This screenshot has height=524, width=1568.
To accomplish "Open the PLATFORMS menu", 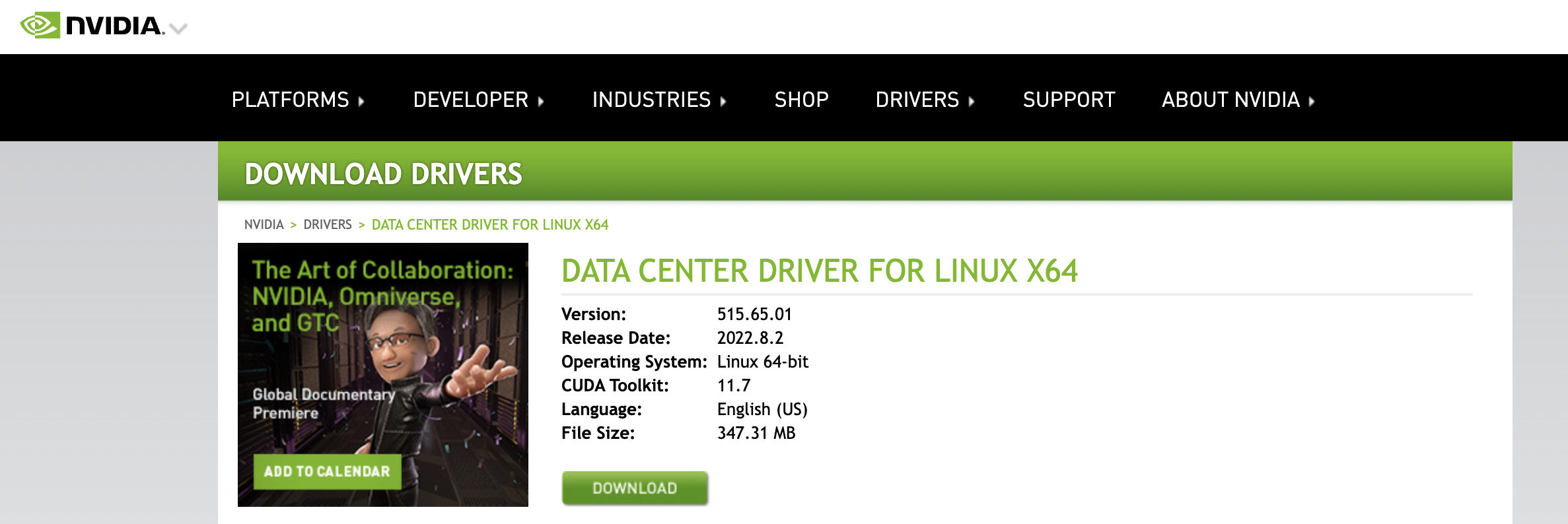I will tap(290, 100).
